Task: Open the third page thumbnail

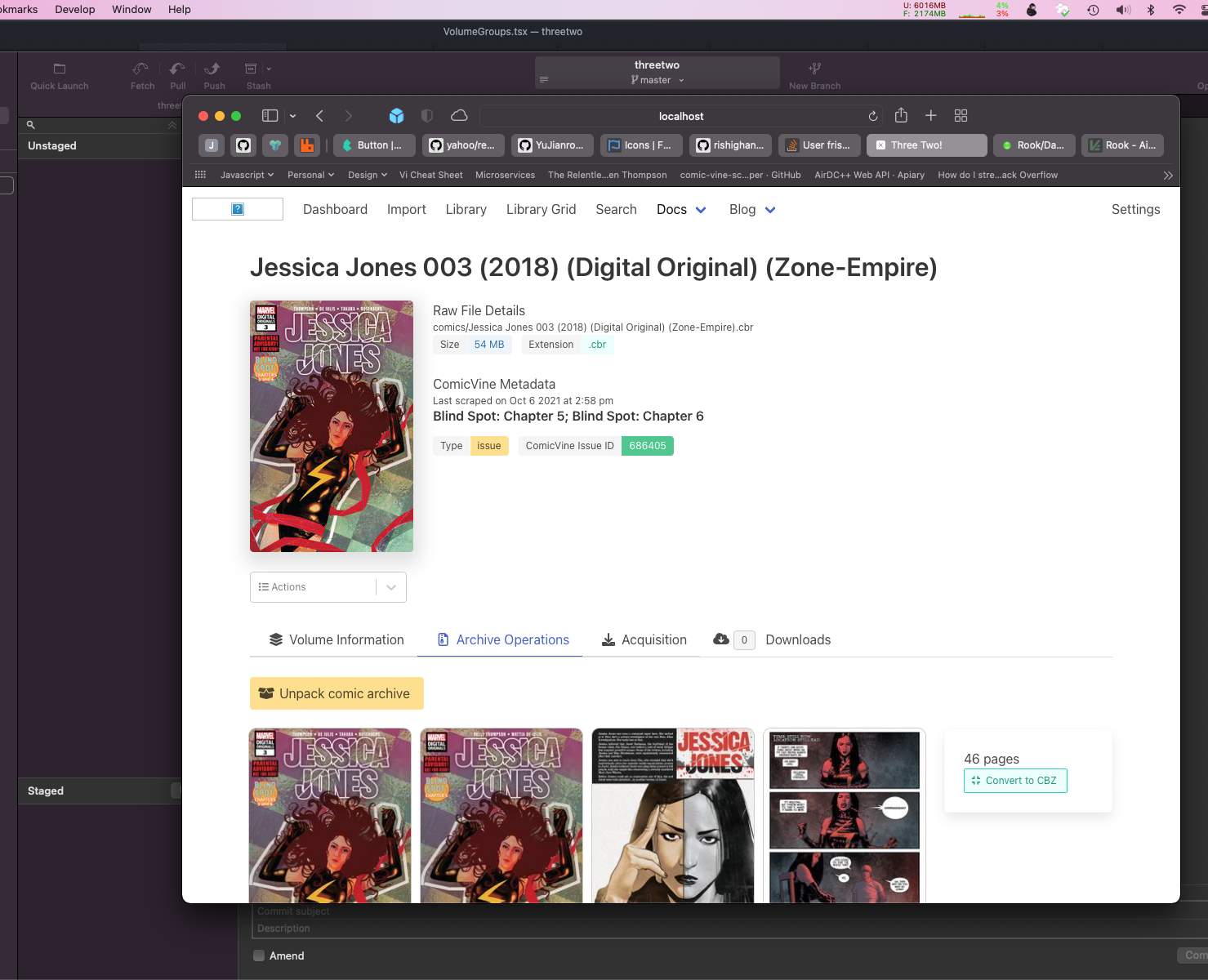Action: point(673,815)
